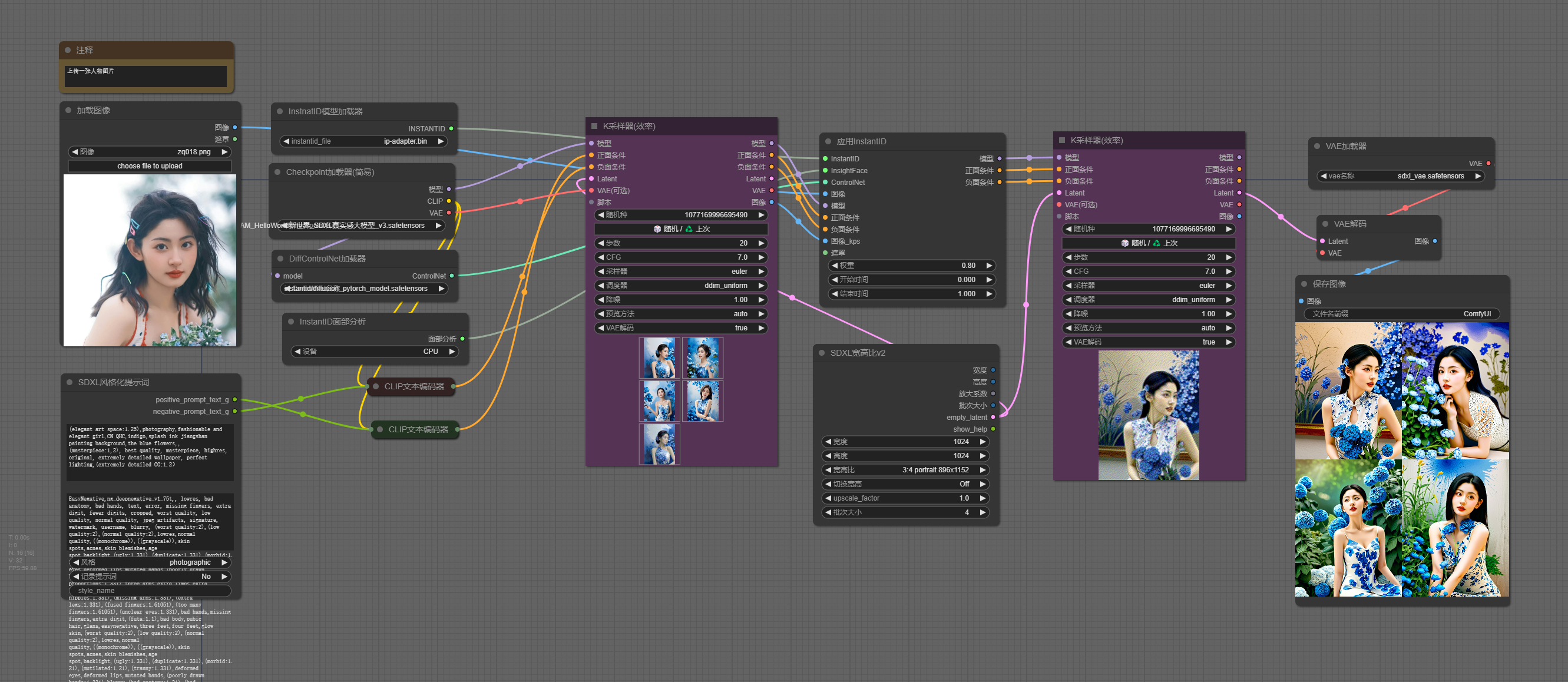The height and width of the screenshot is (682, 1568).
Task: Toggle the 切换宽高 Off switch
Action: point(905,484)
